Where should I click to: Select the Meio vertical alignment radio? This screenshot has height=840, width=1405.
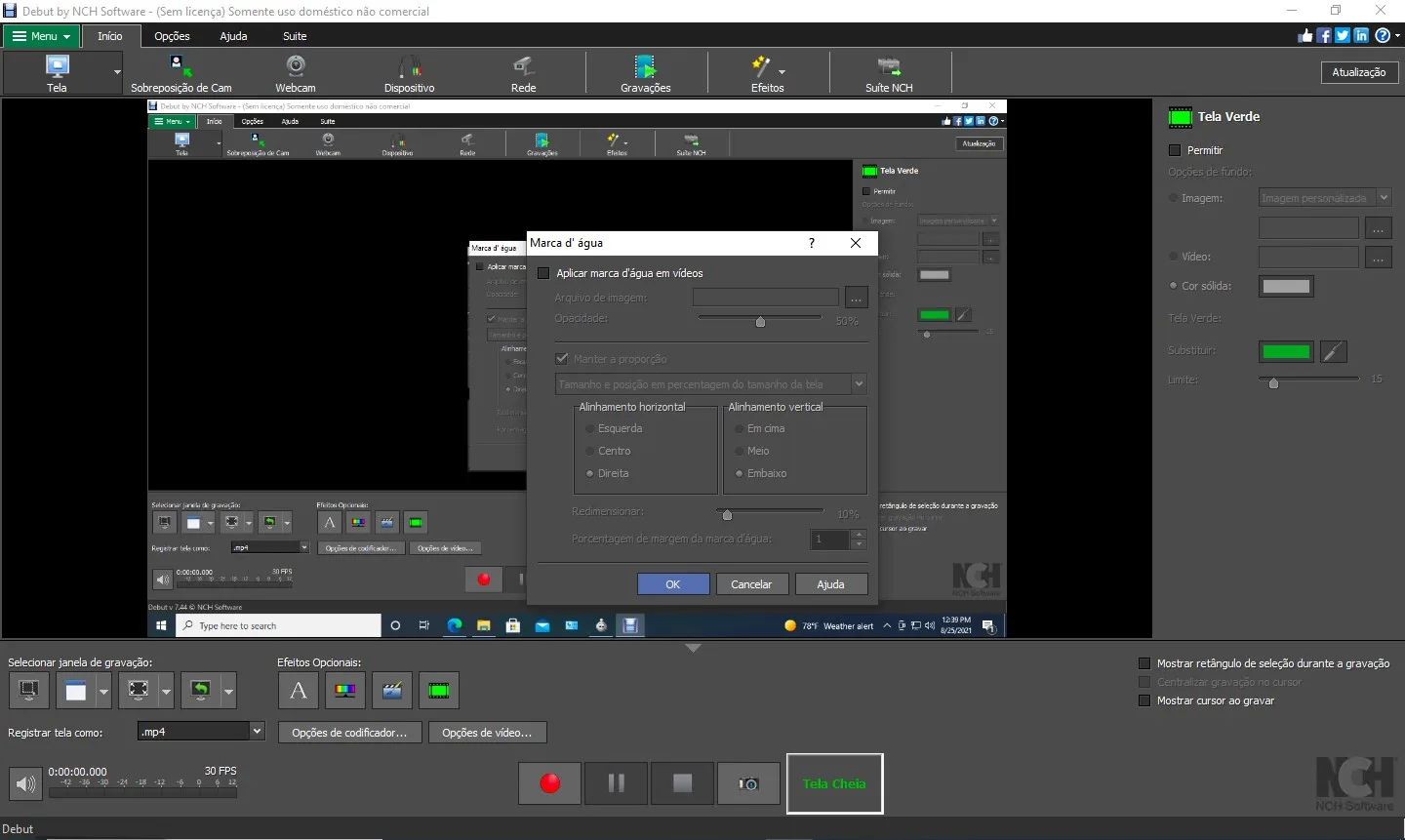coord(739,451)
